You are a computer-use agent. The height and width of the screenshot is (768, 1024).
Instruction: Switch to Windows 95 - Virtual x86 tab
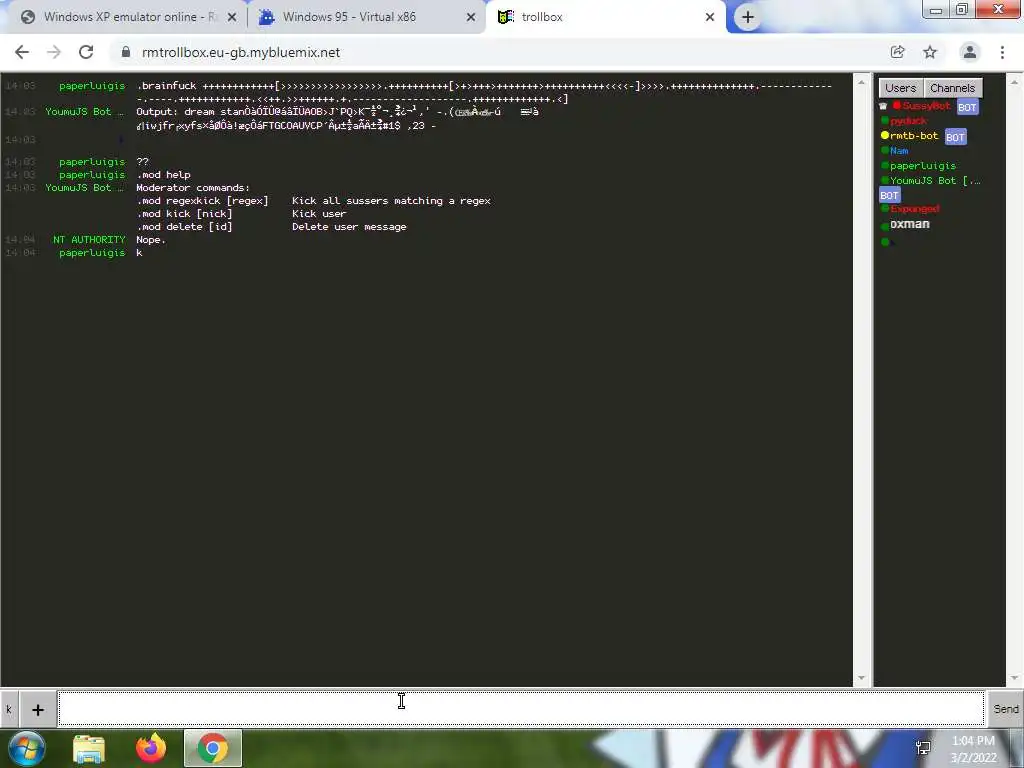[366, 17]
